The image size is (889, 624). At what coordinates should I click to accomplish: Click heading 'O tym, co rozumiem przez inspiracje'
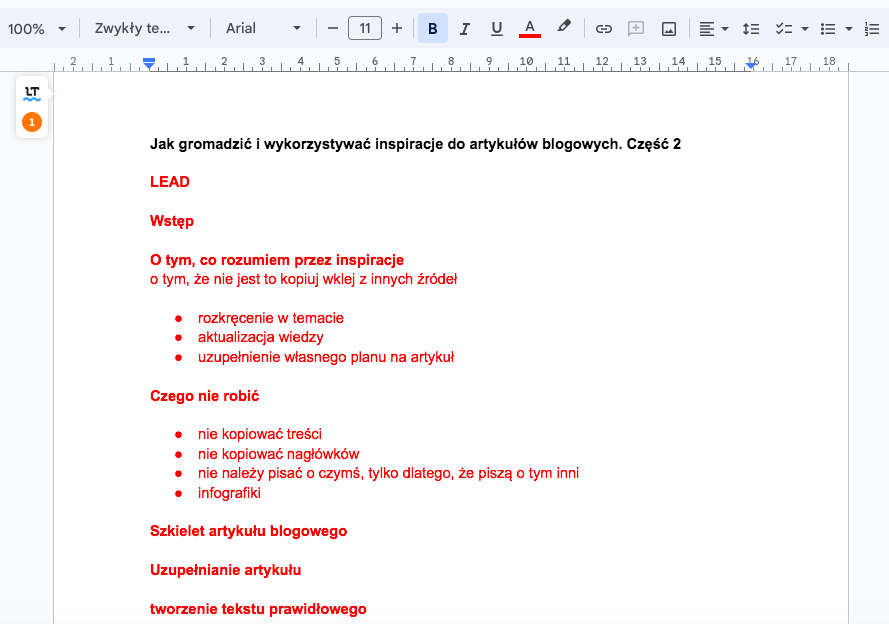[277, 260]
